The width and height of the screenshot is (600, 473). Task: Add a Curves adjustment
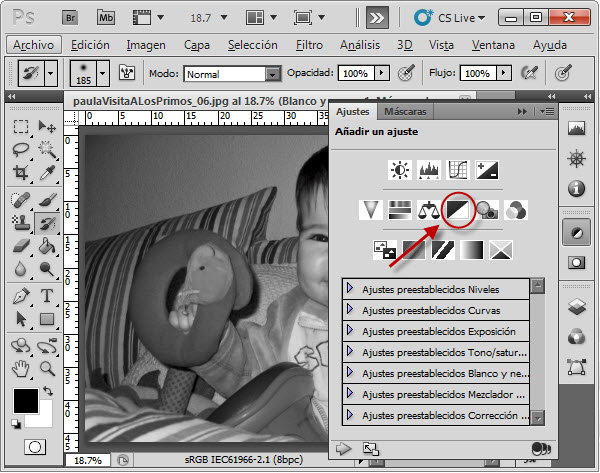pos(458,170)
